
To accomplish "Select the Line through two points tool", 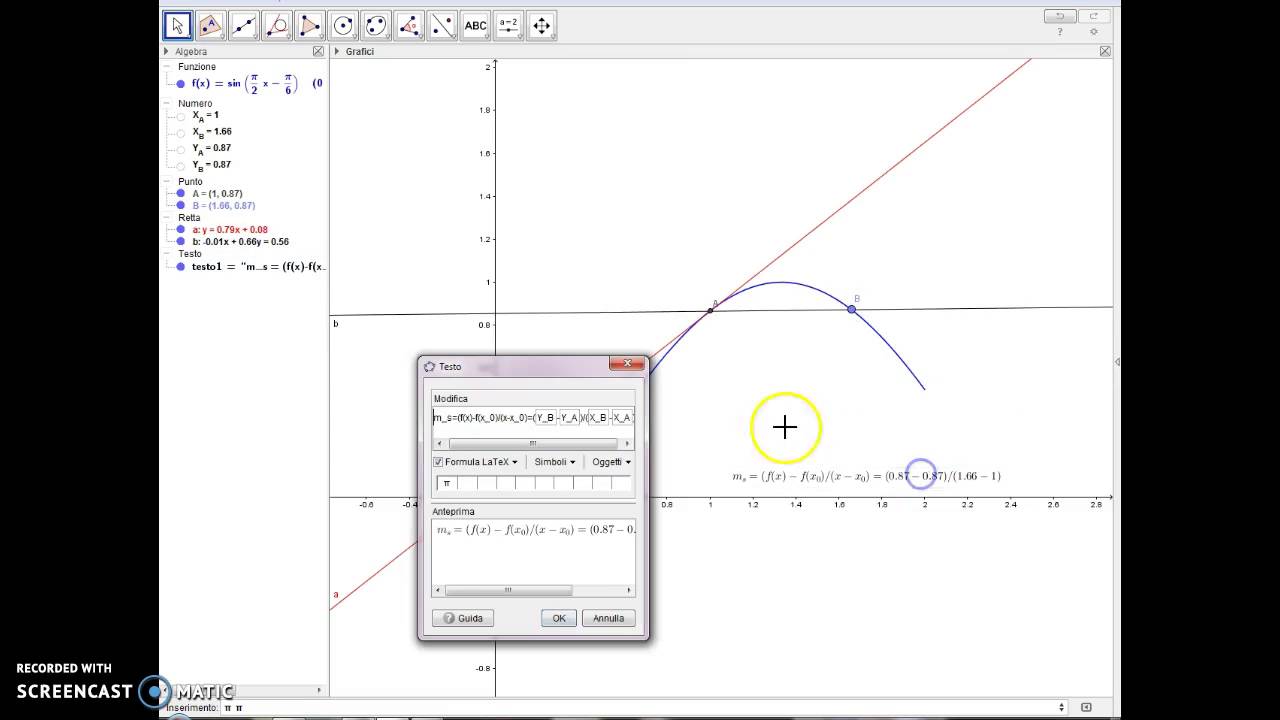I will point(243,26).
